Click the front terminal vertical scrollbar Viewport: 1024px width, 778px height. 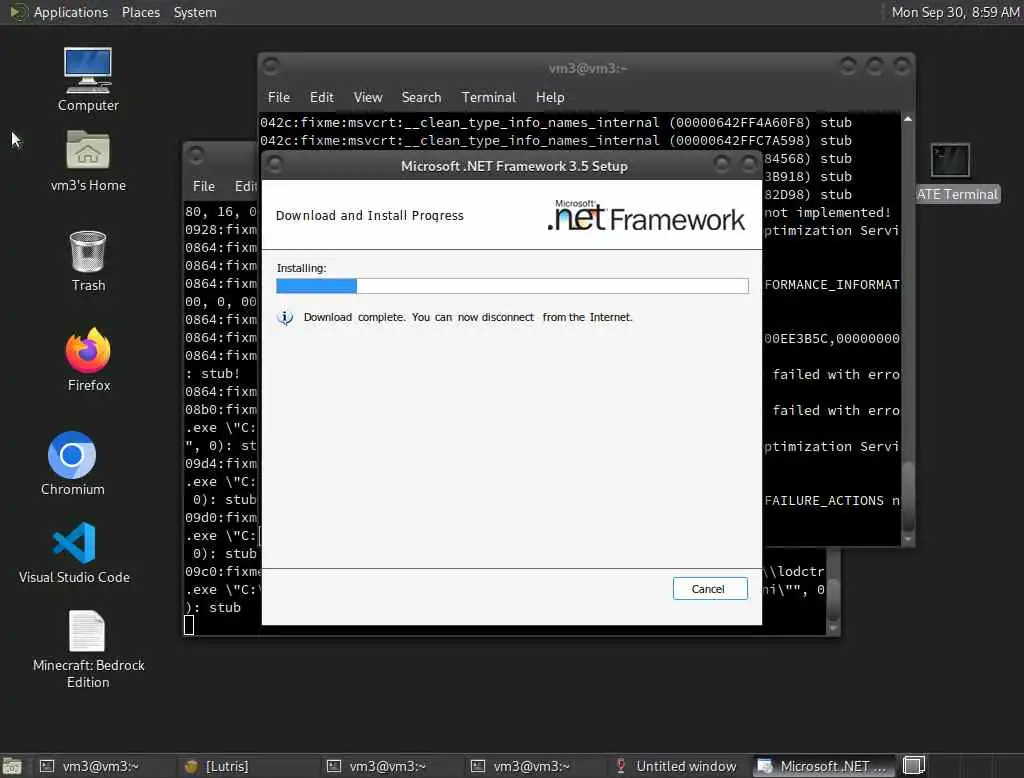click(x=908, y=329)
